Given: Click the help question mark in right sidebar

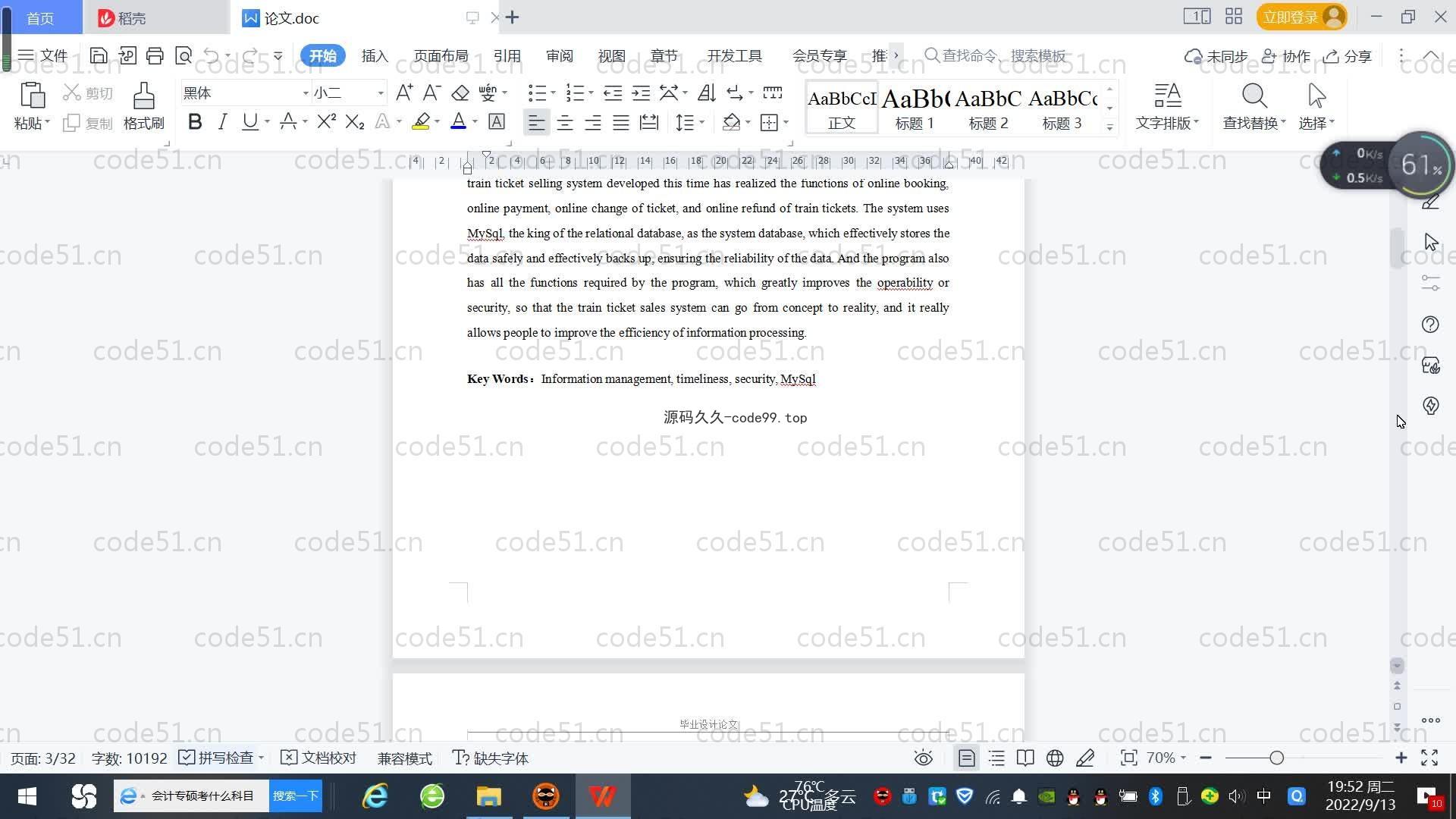Looking at the screenshot, I should pos(1430,325).
